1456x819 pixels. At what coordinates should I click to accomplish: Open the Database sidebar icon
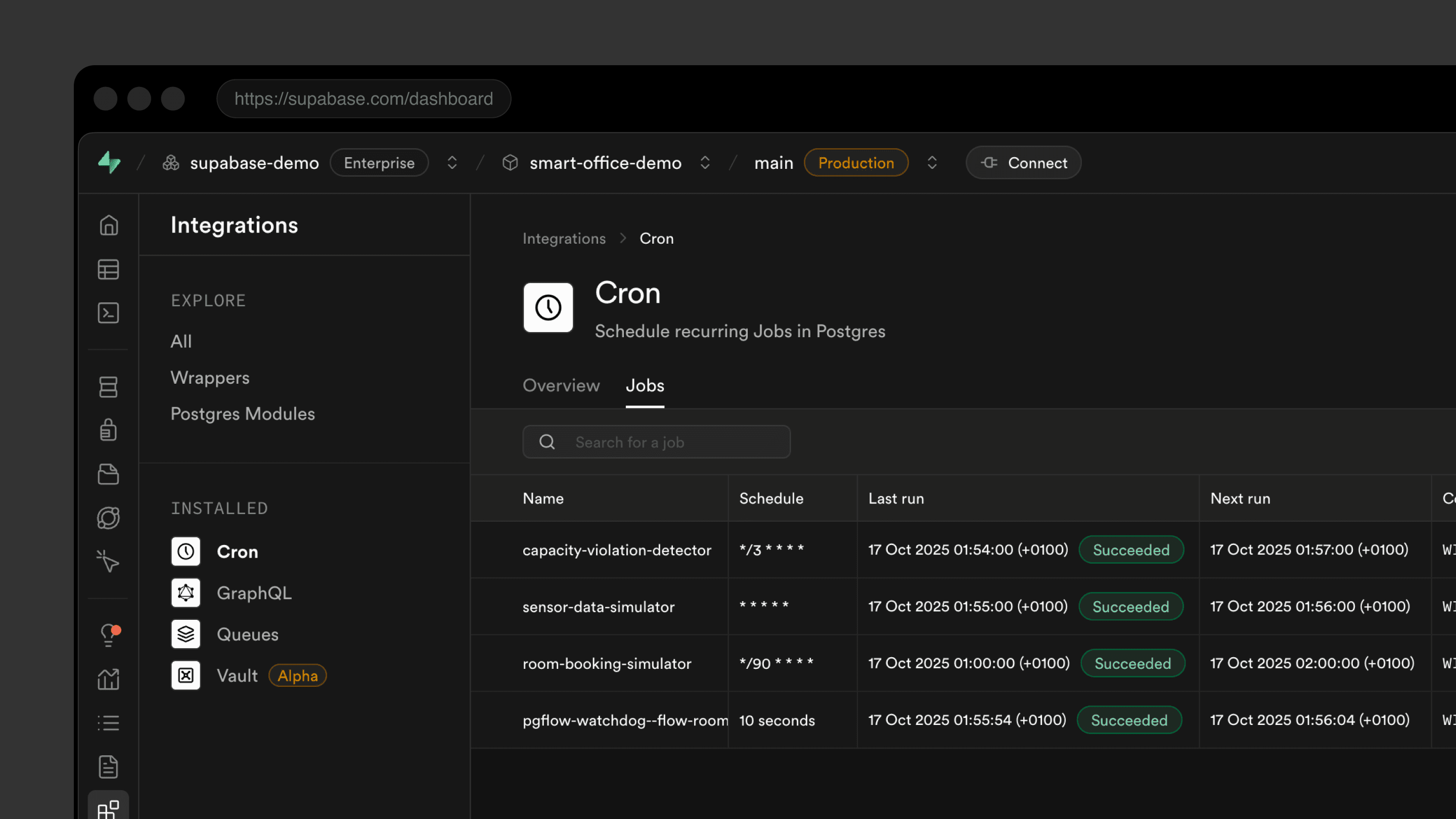(x=109, y=387)
